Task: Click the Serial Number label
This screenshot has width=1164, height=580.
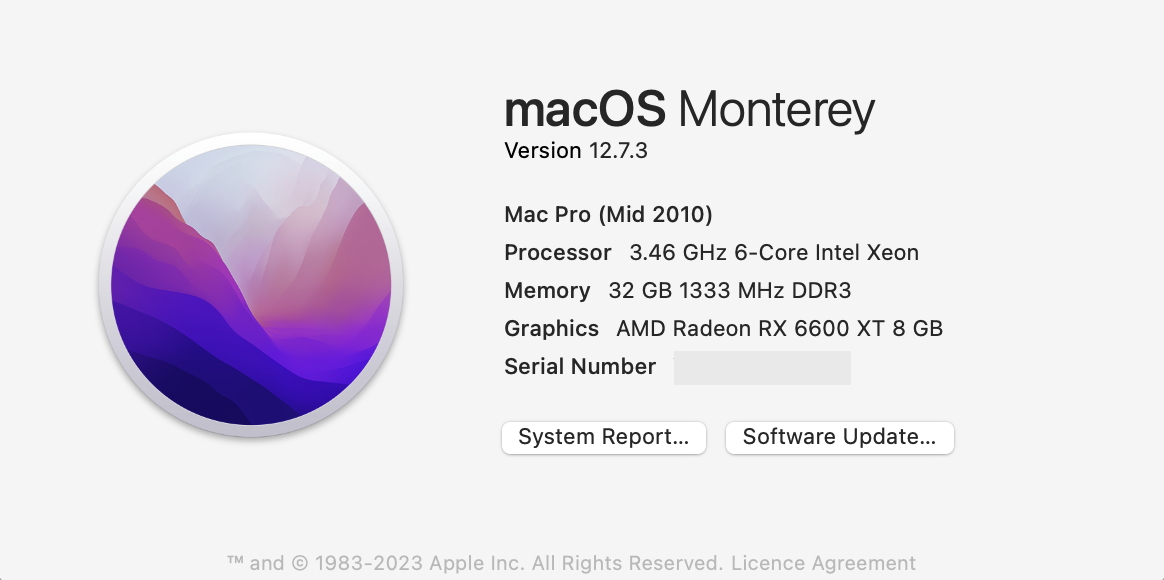Action: (x=579, y=367)
